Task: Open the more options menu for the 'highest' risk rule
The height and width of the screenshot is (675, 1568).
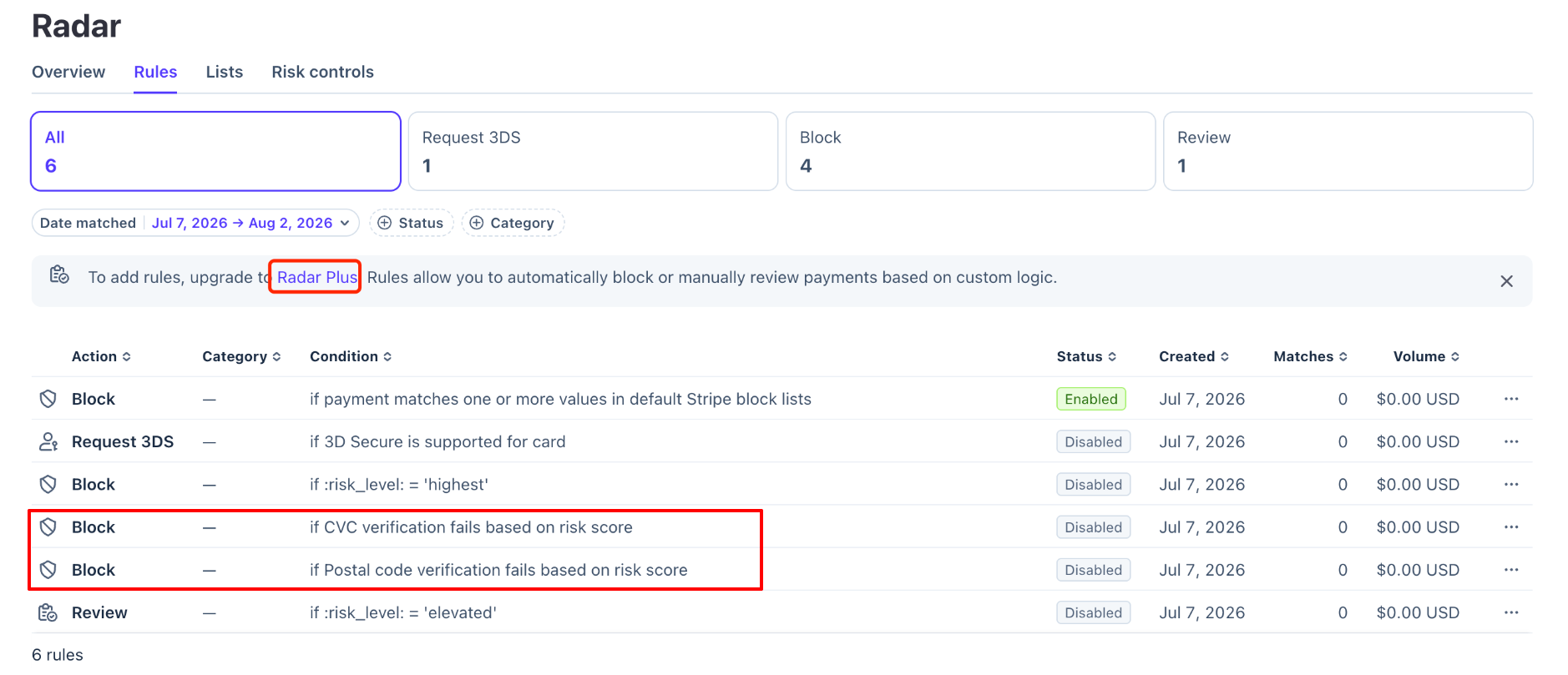Action: (x=1511, y=484)
